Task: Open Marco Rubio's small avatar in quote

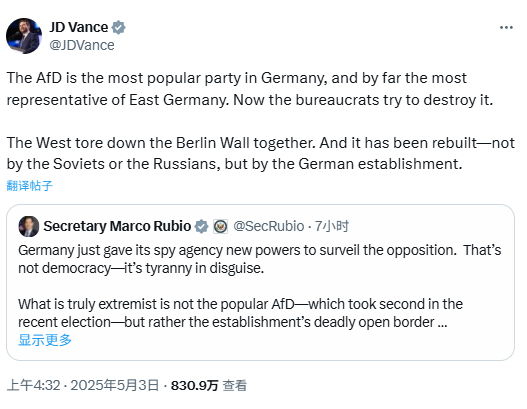Action: point(29,226)
